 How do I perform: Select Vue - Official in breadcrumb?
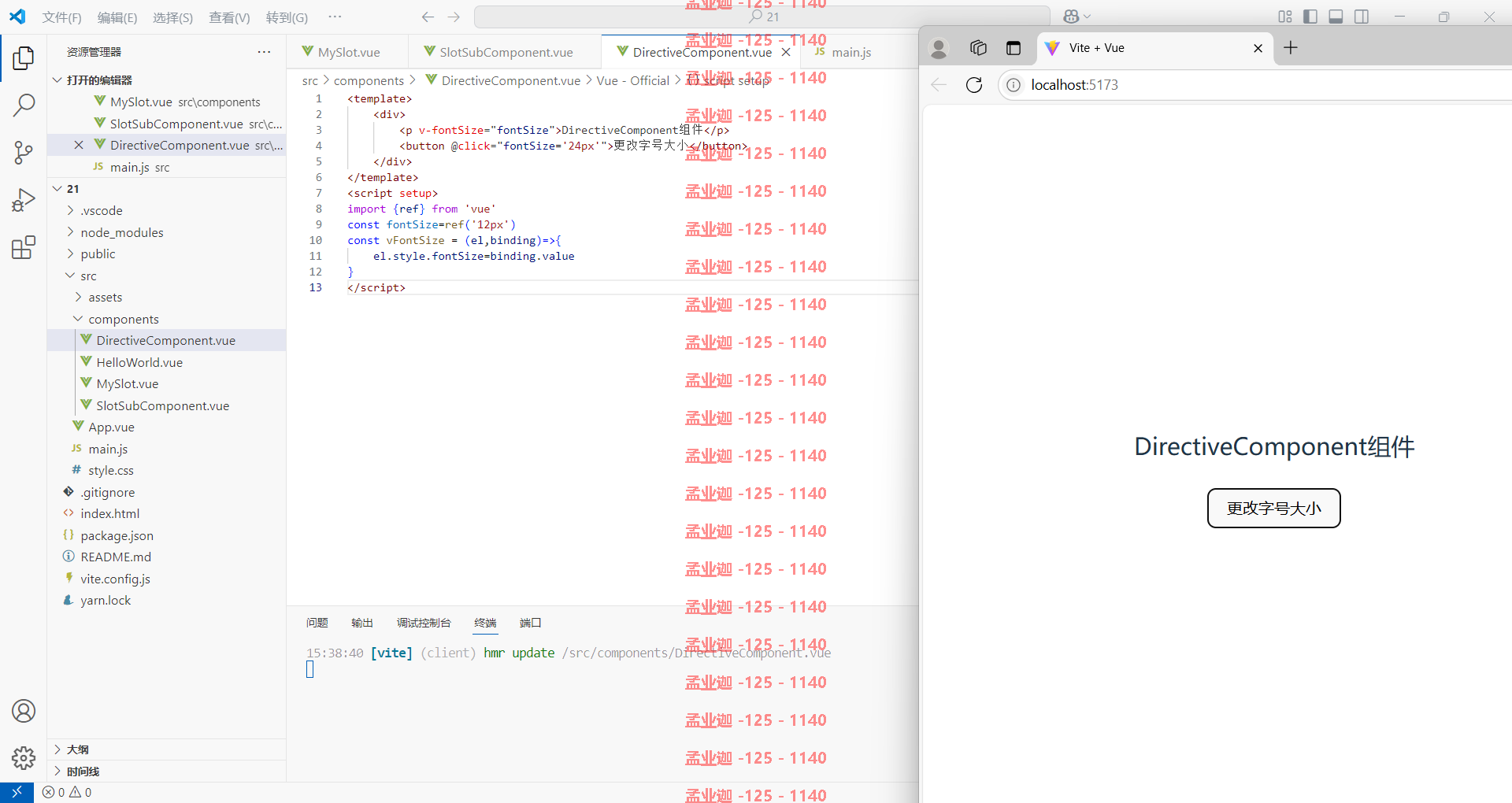632,80
